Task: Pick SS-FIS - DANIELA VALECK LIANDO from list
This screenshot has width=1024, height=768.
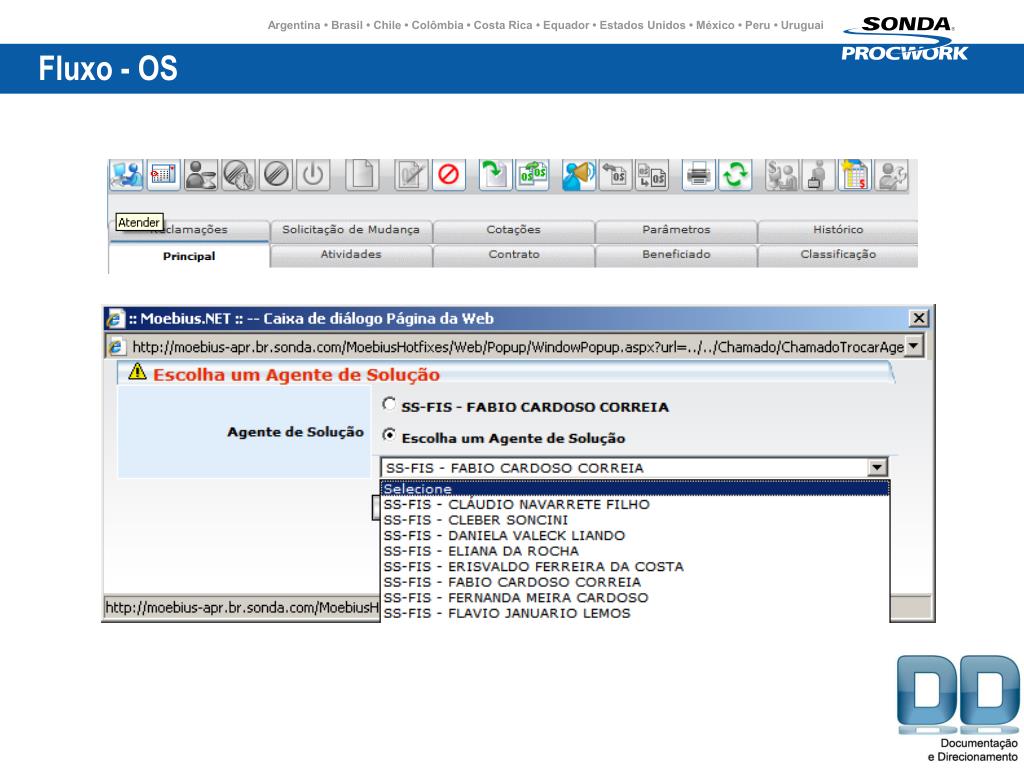Action: pyautogui.click(x=635, y=536)
